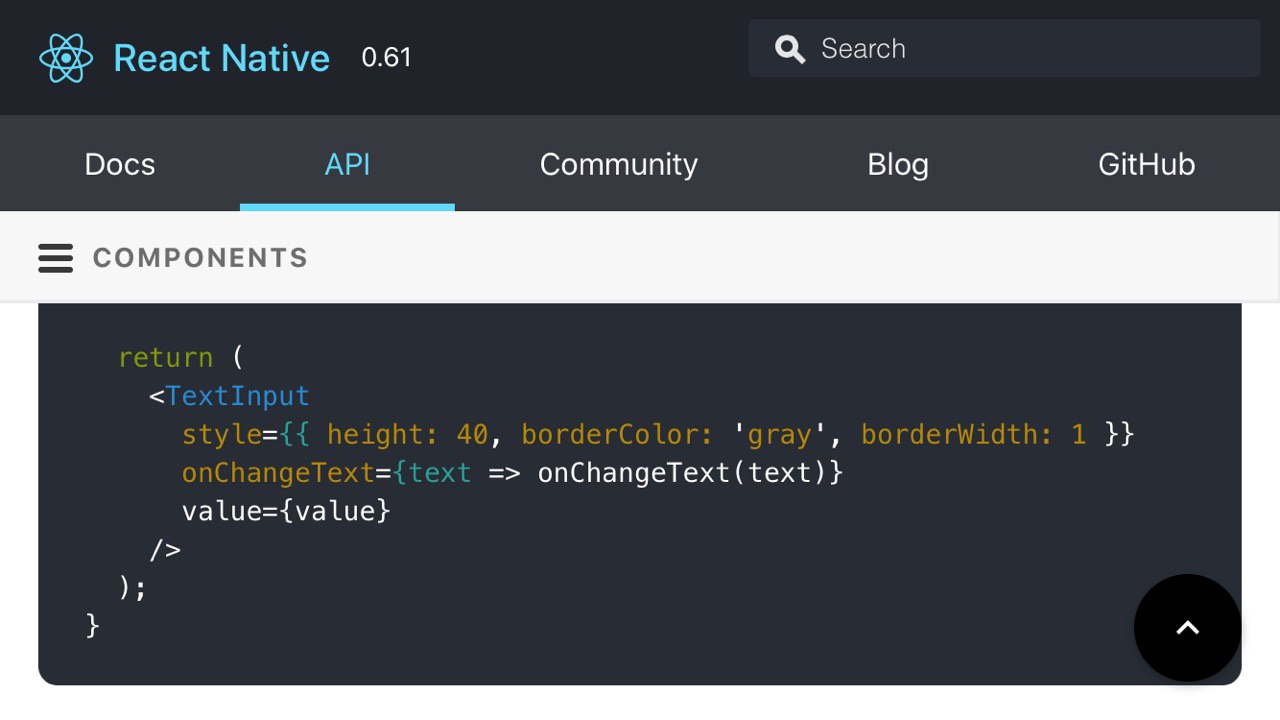Open the GitHub navigation link

coord(1146,164)
